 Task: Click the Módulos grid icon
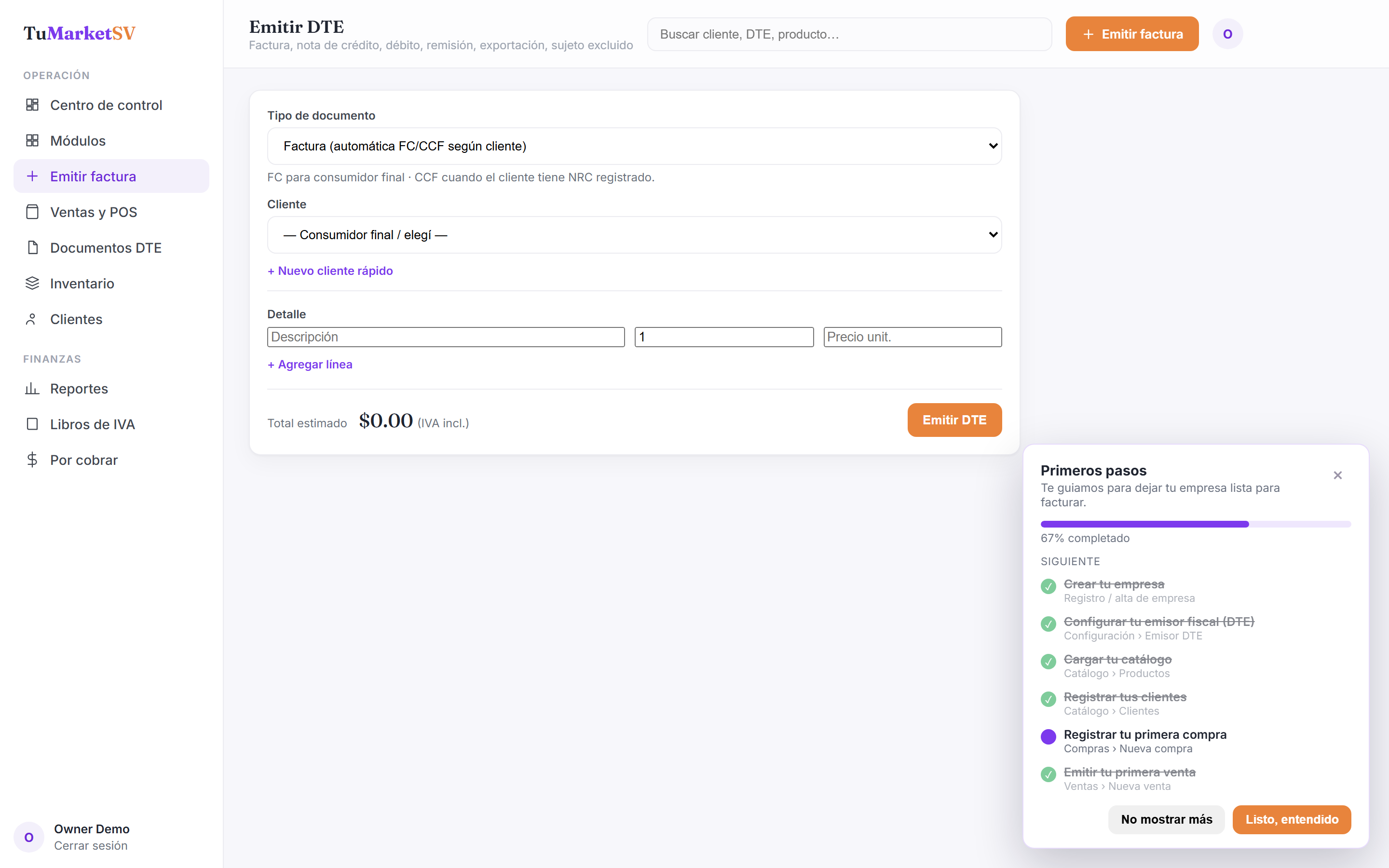[x=32, y=140]
